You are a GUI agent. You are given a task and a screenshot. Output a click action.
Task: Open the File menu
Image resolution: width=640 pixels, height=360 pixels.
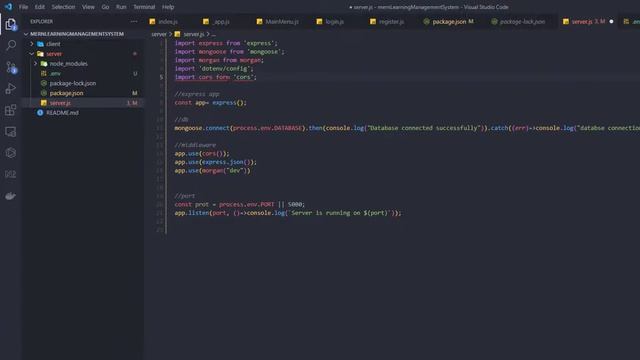coord(23,7)
